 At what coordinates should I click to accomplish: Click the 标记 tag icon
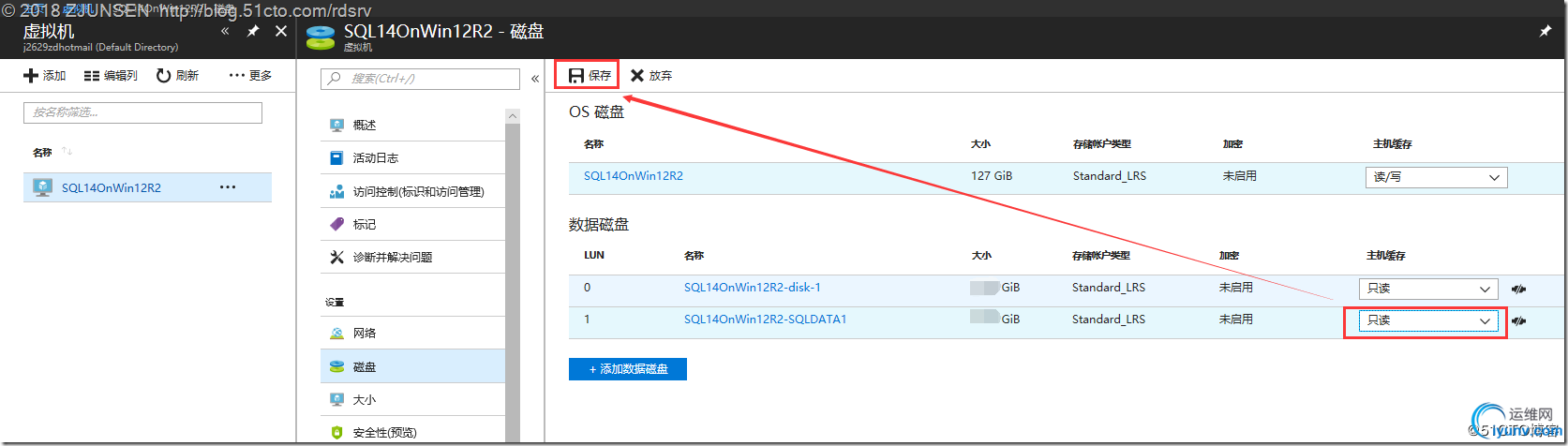pos(337,224)
